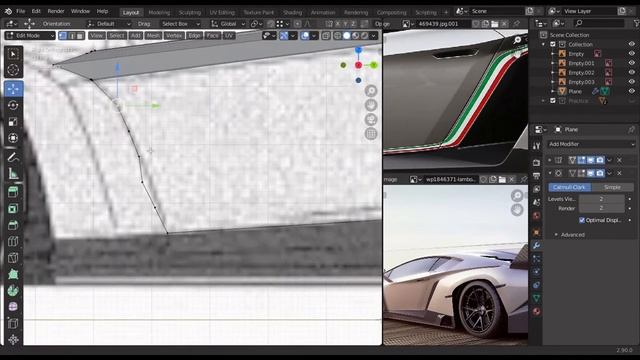Activate the Scale tool
Image resolution: width=640 pixels, height=360 pixels.
[13, 122]
